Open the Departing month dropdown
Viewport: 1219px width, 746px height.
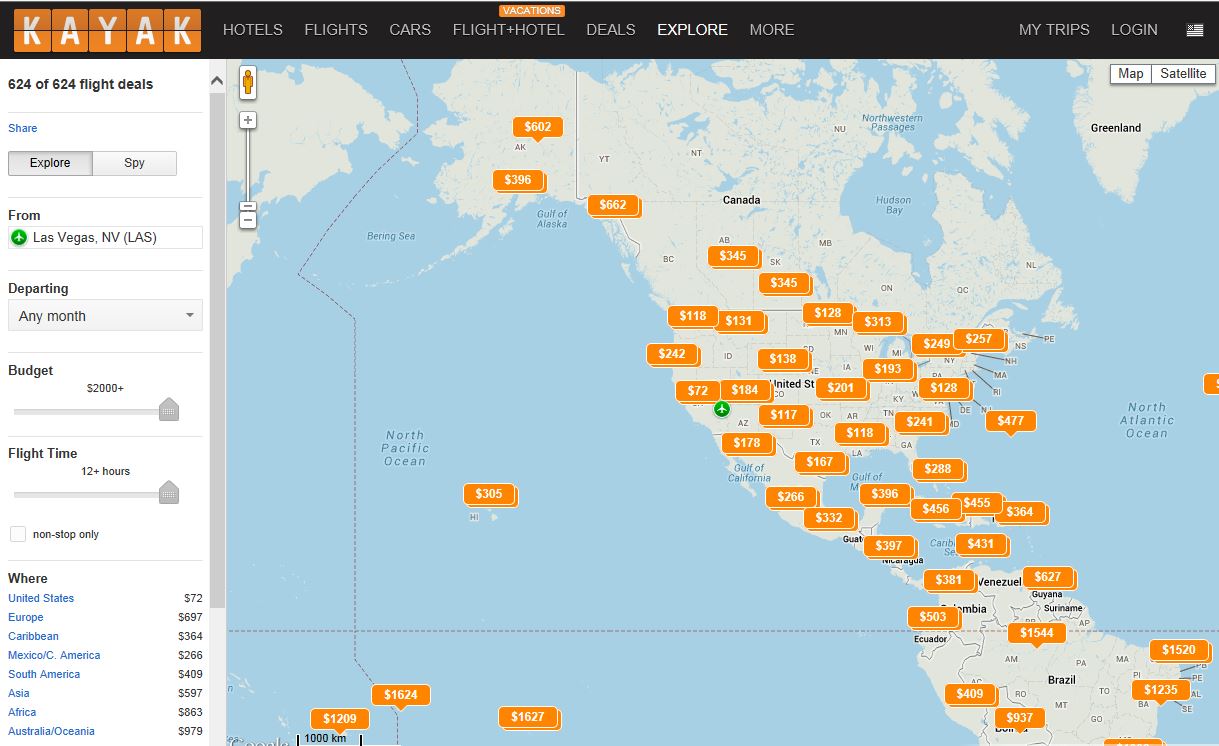click(x=105, y=315)
